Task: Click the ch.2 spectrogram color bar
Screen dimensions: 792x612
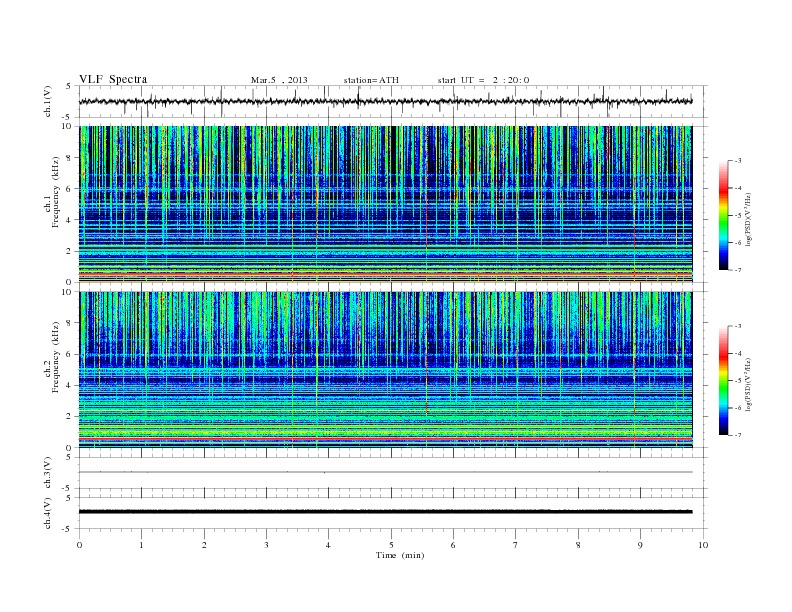Action: point(723,380)
